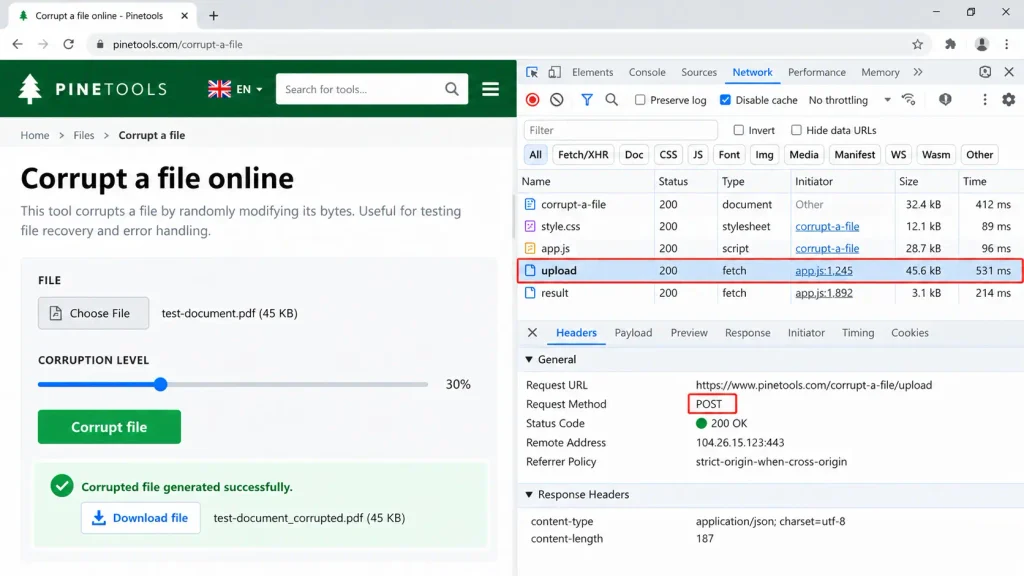
Task: Click the Choose File button
Action: tap(93, 313)
